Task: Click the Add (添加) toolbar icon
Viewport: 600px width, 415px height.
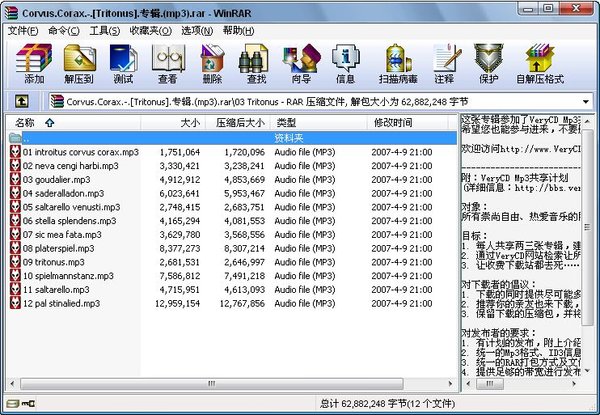Action: click(34, 63)
